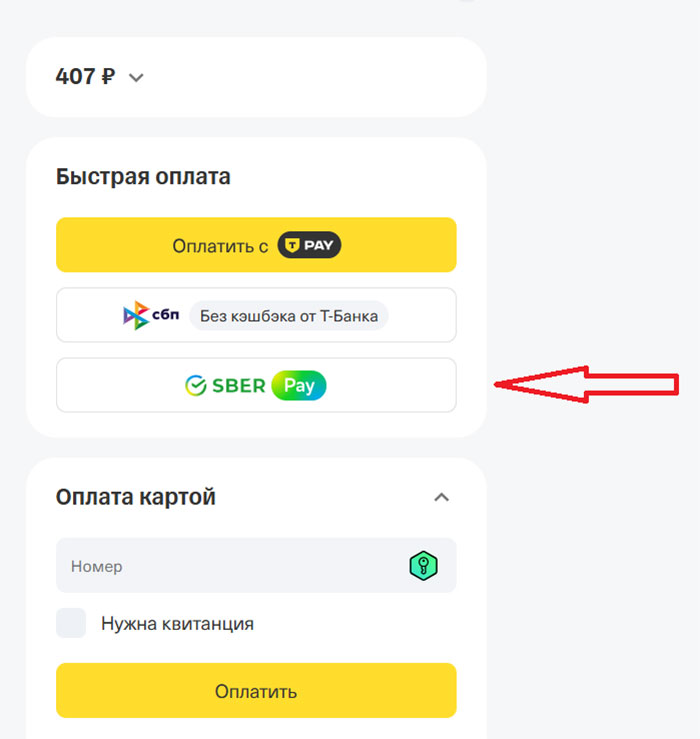Viewport: 700px width, 739px height.
Task: Click the SBER wordmark text
Action: [238, 386]
